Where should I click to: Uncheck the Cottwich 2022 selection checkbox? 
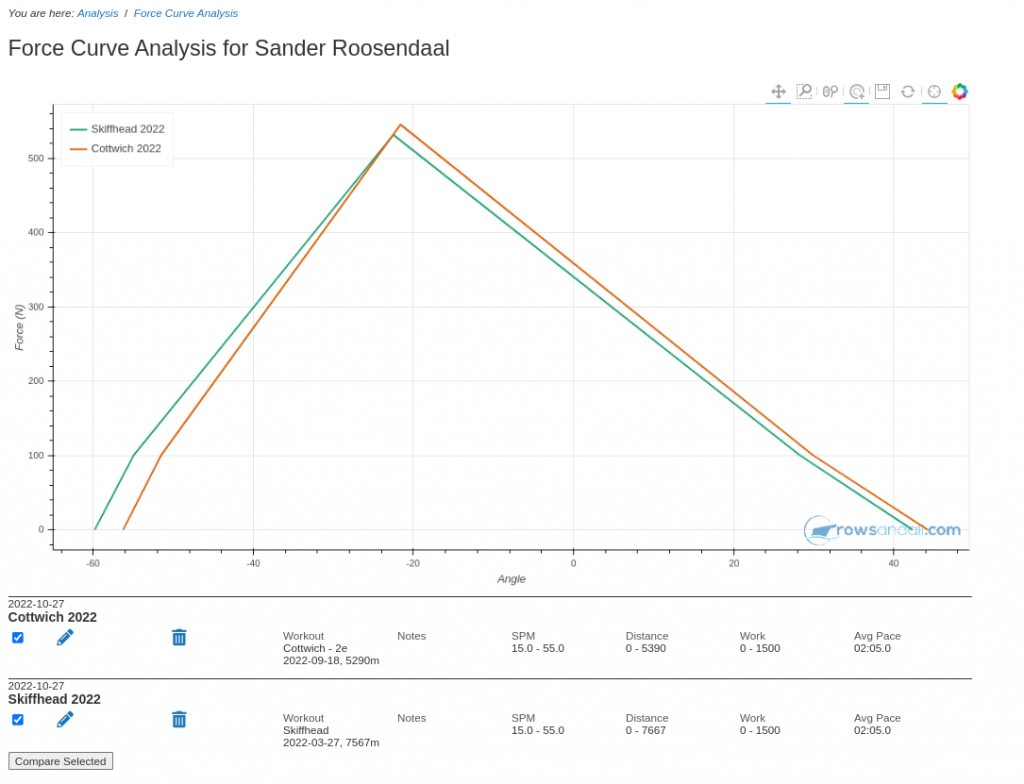[x=18, y=637]
